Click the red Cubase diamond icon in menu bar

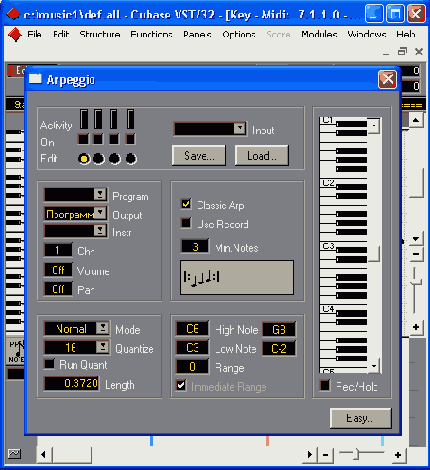[15, 35]
